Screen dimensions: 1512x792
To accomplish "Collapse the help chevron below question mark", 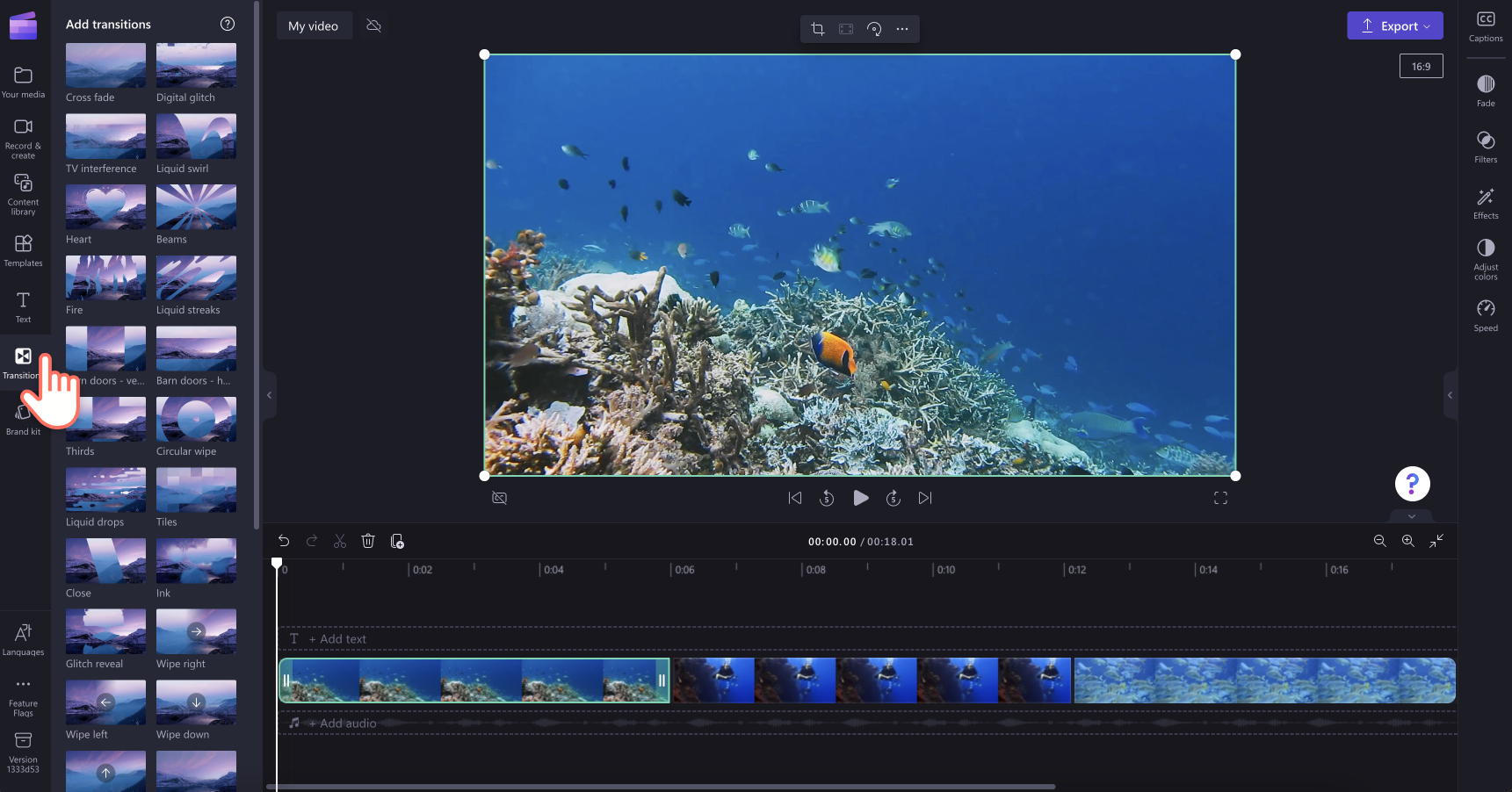I will click(1412, 516).
